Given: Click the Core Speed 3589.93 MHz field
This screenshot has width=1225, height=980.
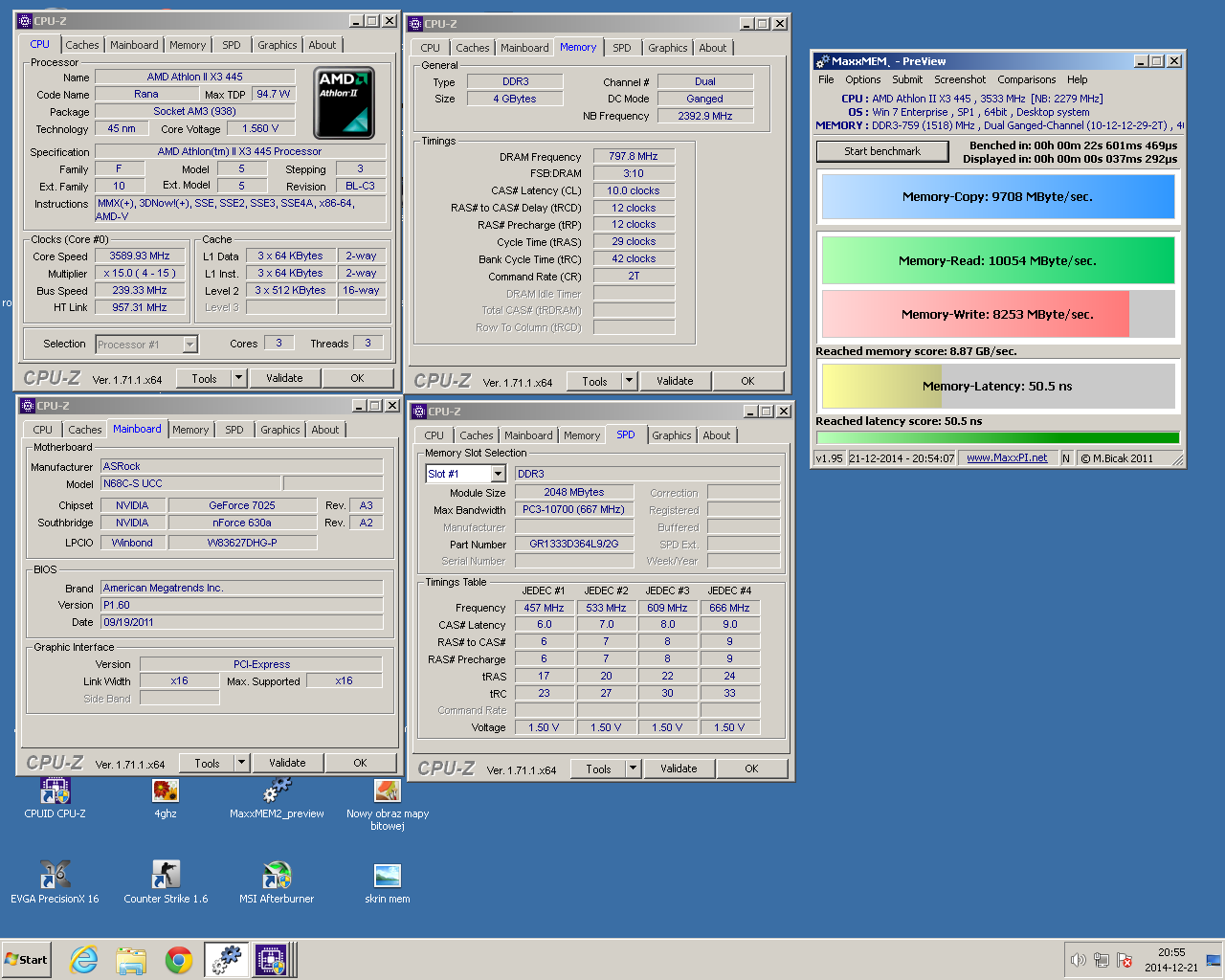Looking at the screenshot, I should pos(139,256).
